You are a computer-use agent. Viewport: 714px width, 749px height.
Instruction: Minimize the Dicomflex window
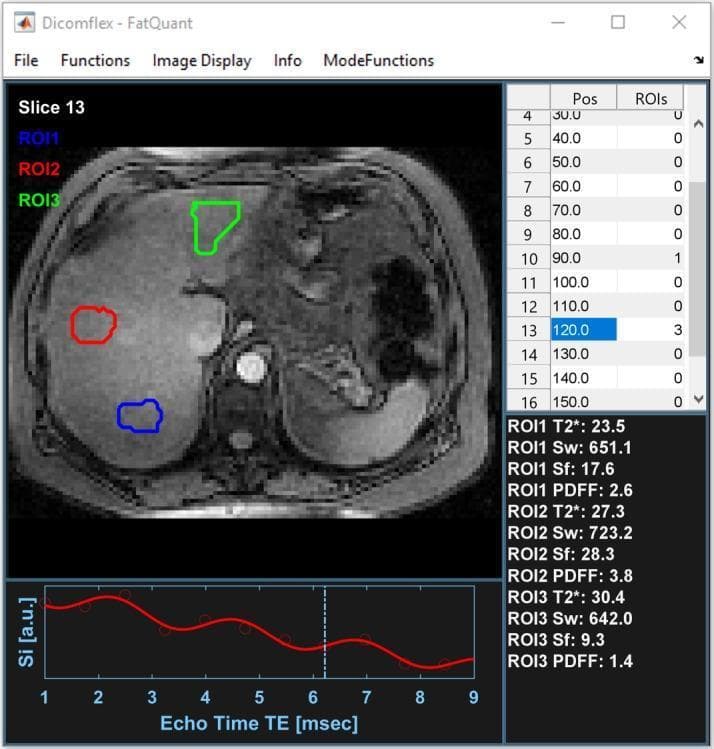(x=558, y=22)
